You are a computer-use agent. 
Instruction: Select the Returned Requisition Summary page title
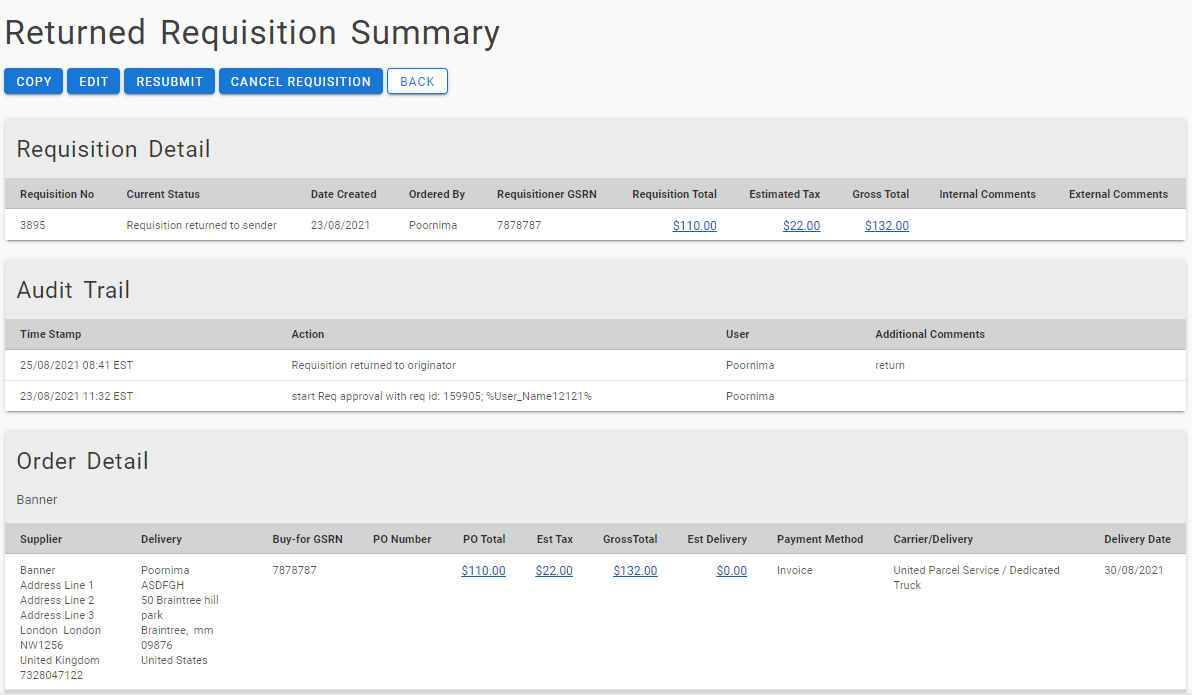click(252, 33)
